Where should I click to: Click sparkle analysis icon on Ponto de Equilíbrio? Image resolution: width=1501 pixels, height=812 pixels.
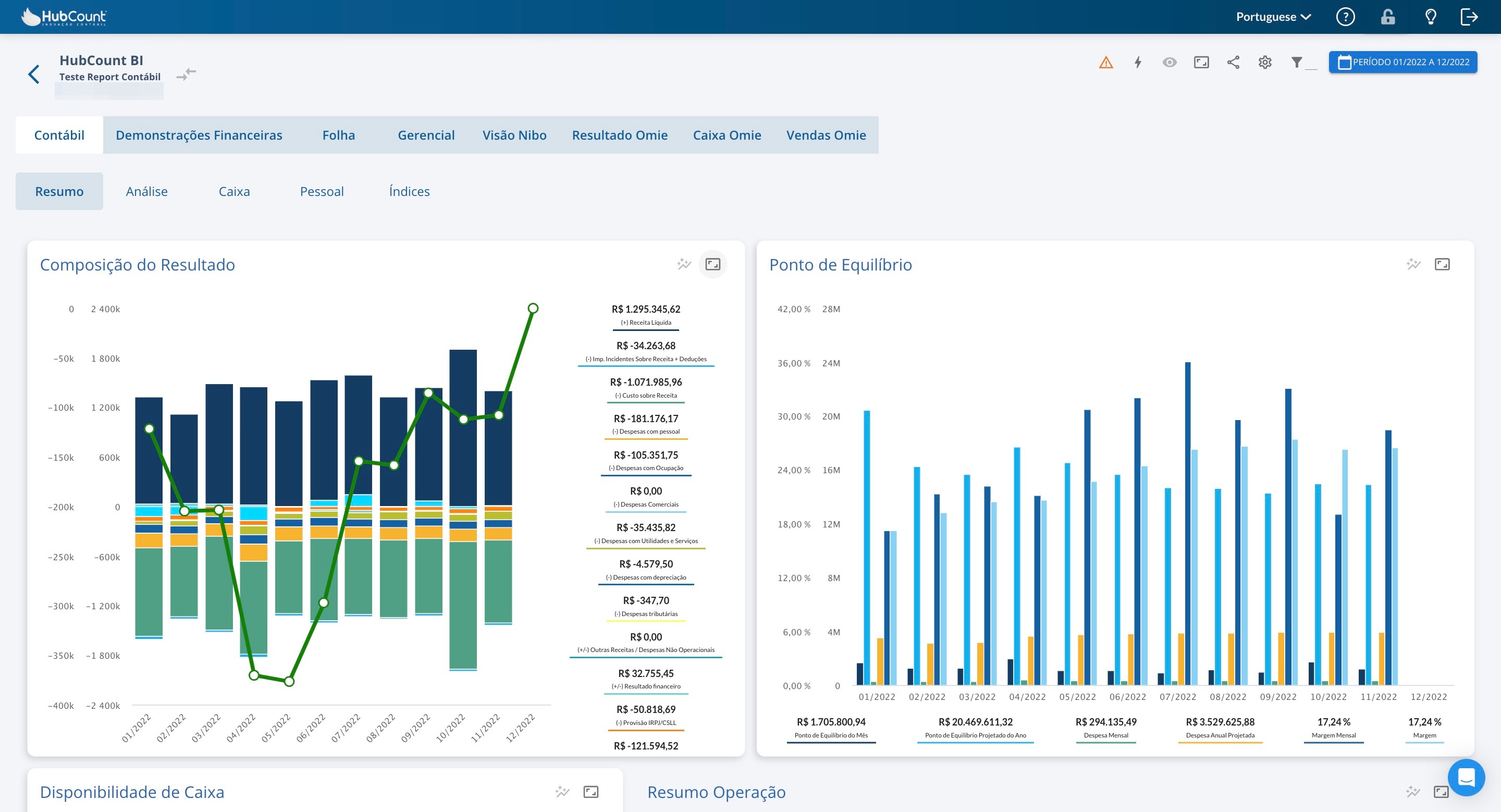click(1413, 264)
